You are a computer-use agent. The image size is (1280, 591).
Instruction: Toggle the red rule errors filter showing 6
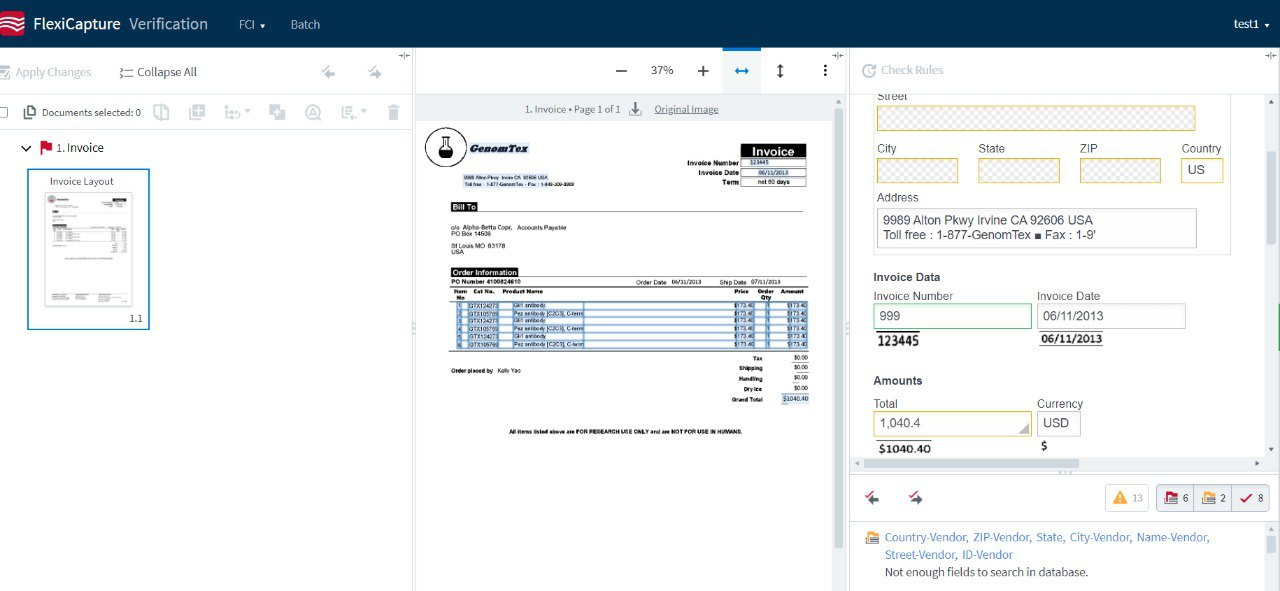(1175, 498)
